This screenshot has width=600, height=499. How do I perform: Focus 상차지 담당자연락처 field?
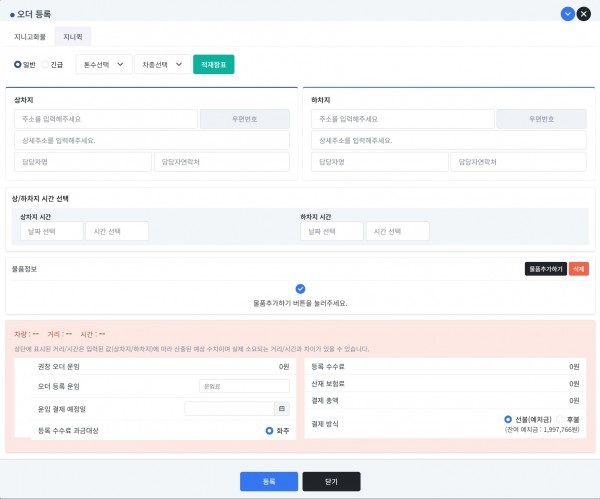coord(222,162)
